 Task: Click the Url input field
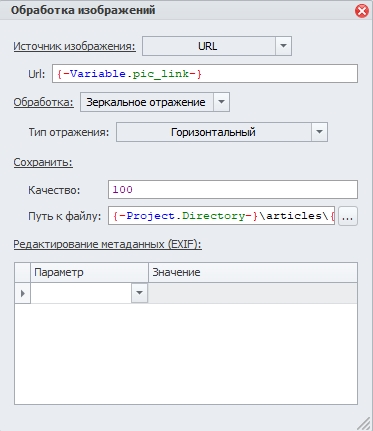tap(205, 74)
